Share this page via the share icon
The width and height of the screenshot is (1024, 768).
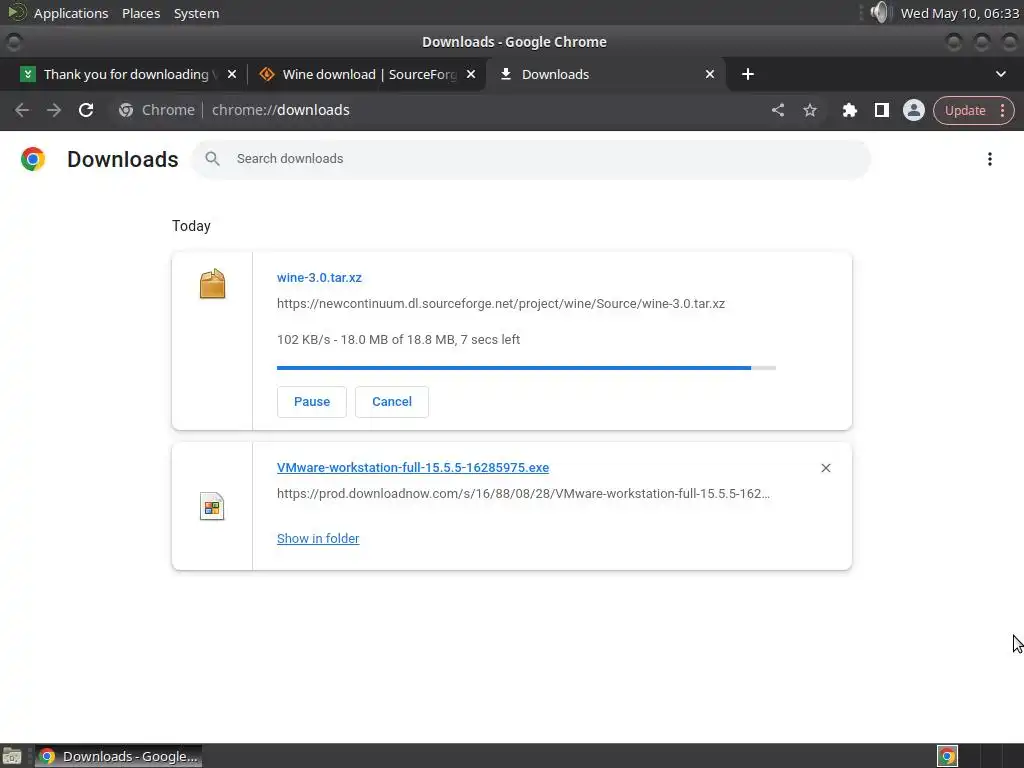[x=777, y=110]
